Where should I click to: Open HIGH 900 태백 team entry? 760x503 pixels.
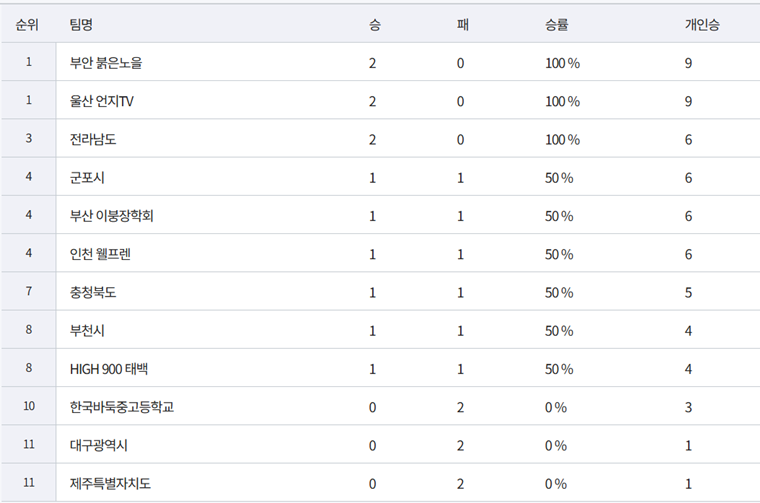pos(109,369)
